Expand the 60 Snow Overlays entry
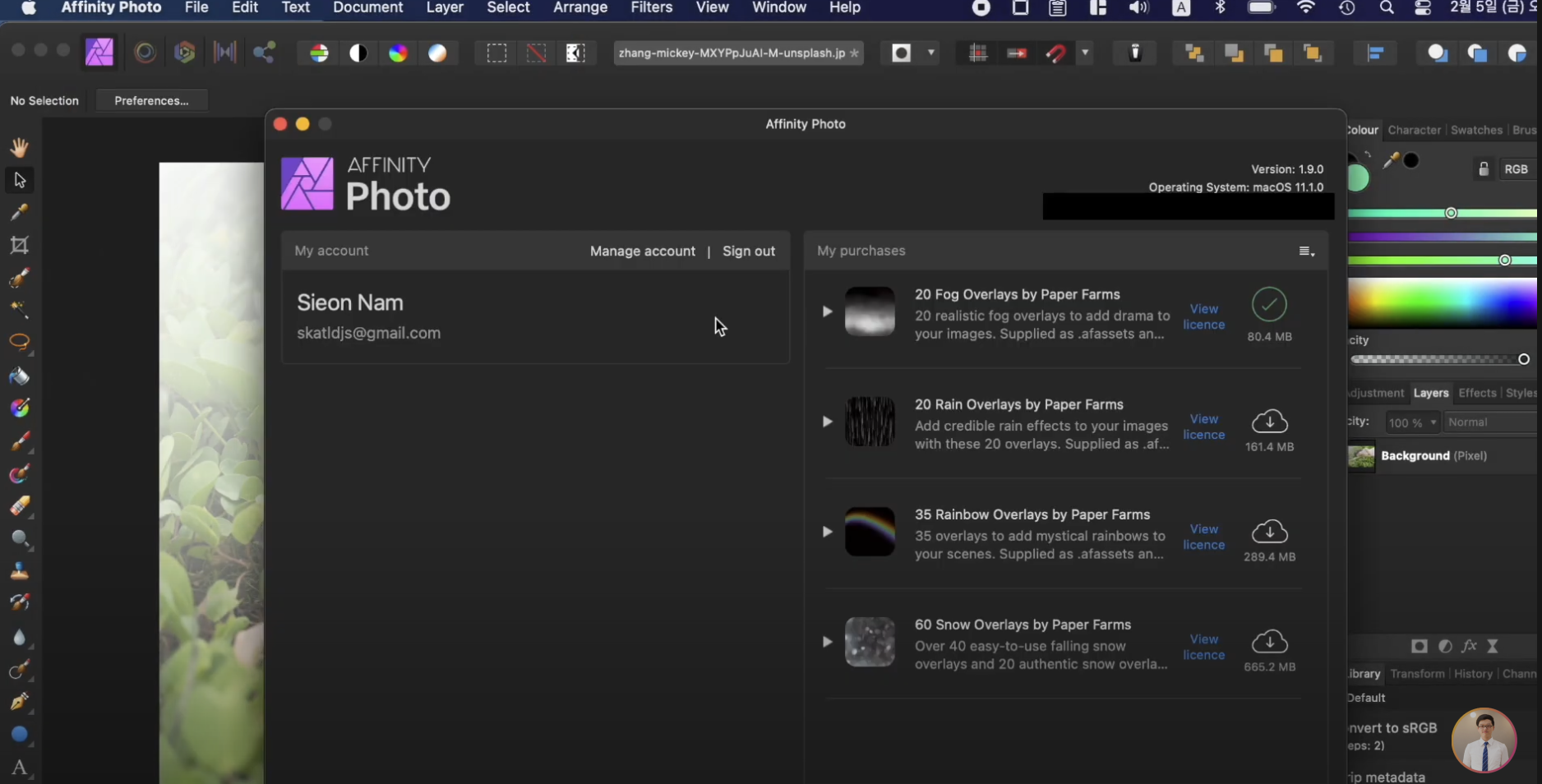This screenshot has width=1542, height=784. (827, 642)
